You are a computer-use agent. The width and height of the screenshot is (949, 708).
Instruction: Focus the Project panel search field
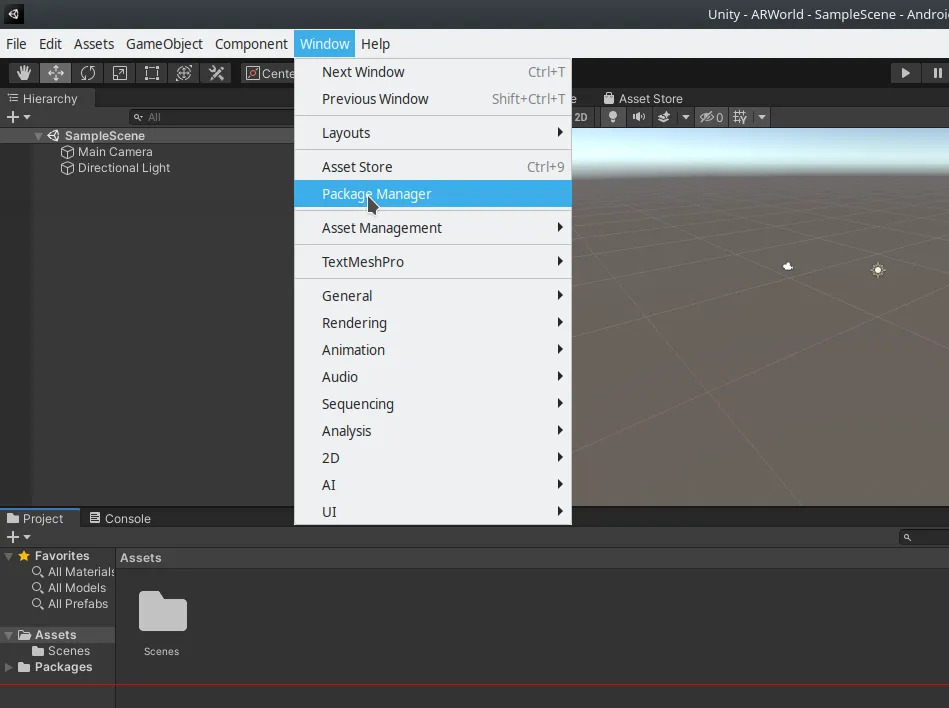pos(924,537)
